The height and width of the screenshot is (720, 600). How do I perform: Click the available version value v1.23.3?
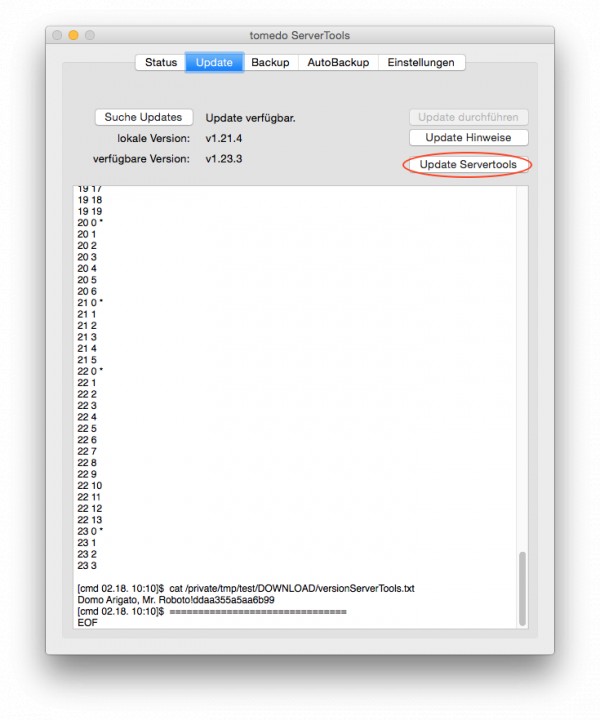[x=224, y=159]
